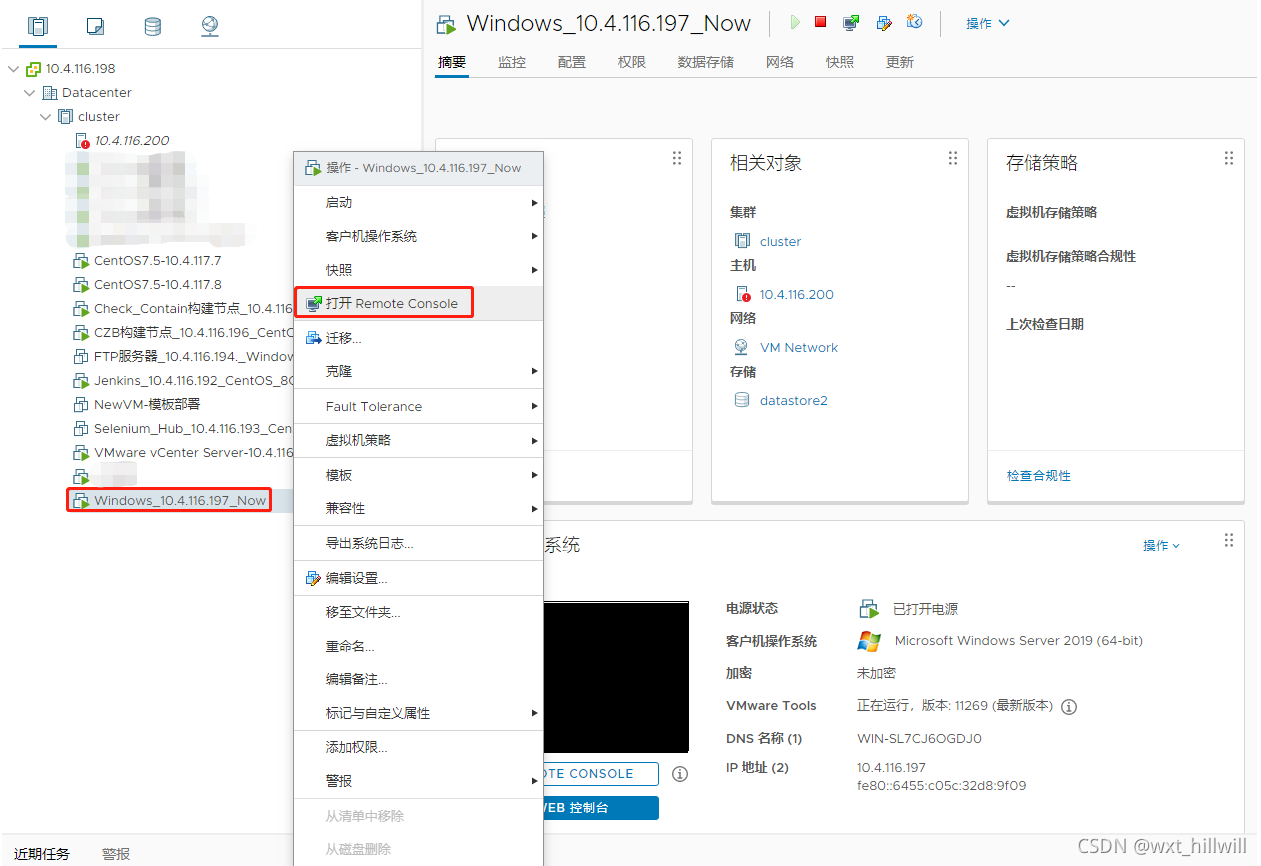Switch to the 网络 tab
Viewport: 1261px width, 866px height.
tap(780, 62)
